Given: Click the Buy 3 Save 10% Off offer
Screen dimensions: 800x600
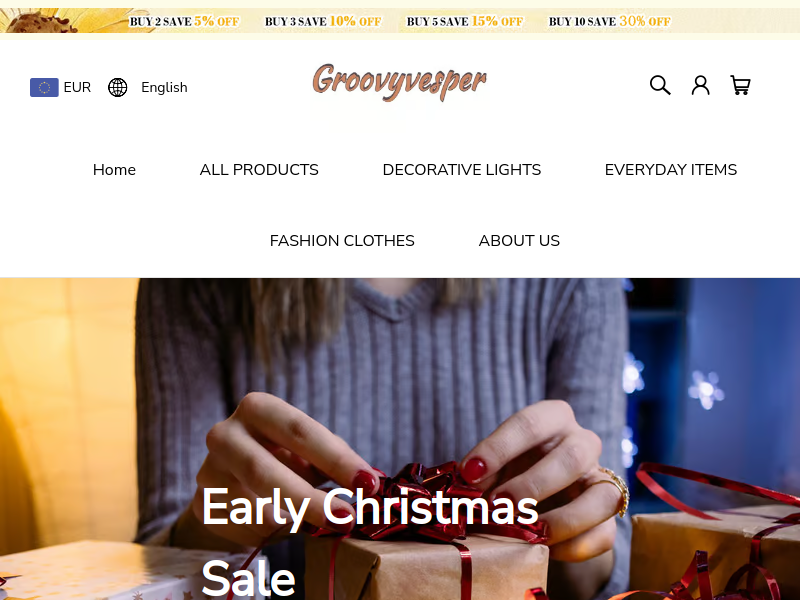Looking at the screenshot, I should pyautogui.click(x=323, y=21).
